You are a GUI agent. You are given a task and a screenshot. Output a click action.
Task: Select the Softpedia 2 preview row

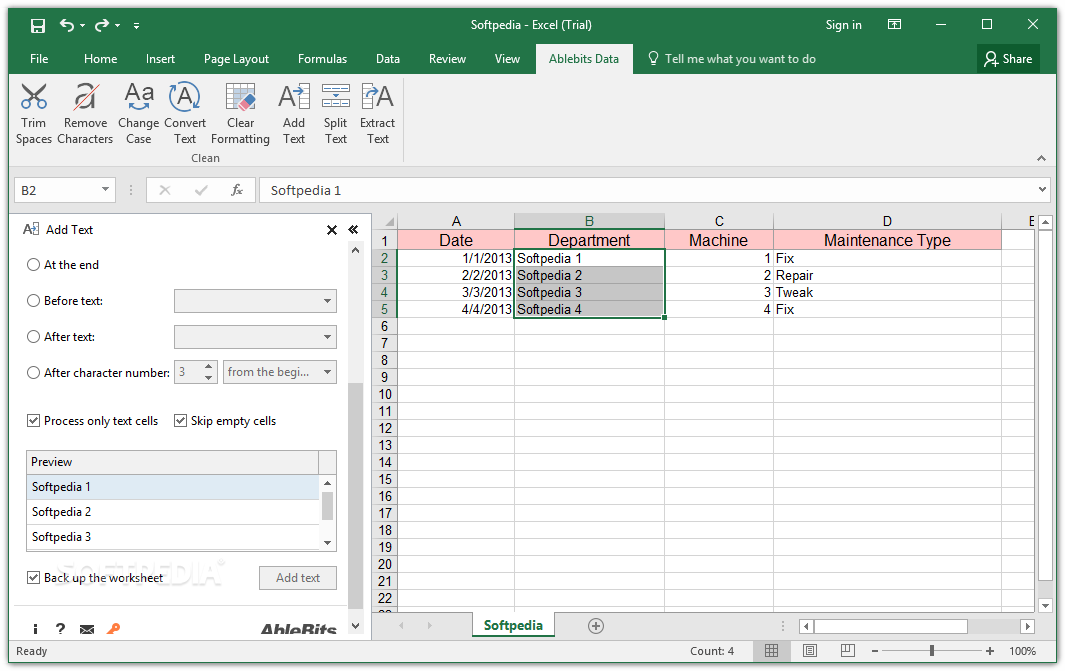click(x=173, y=512)
